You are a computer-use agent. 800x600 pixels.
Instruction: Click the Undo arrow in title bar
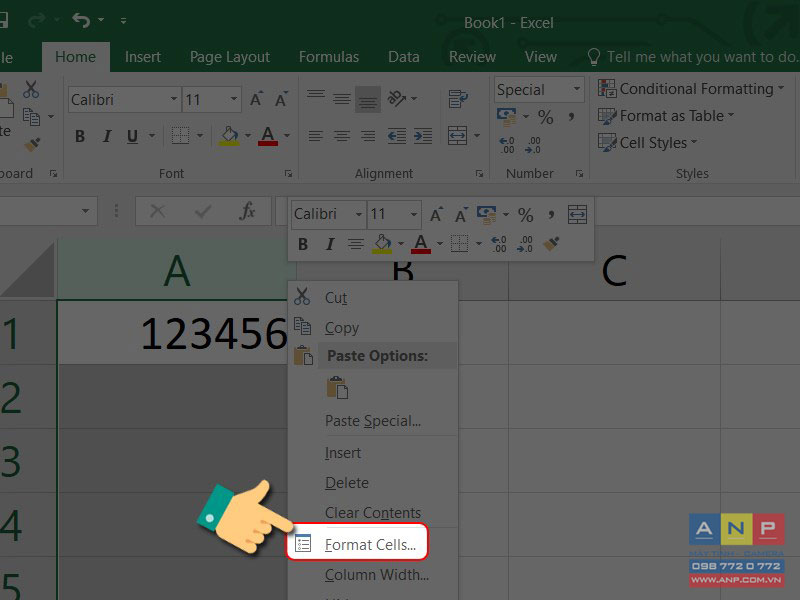(81, 20)
